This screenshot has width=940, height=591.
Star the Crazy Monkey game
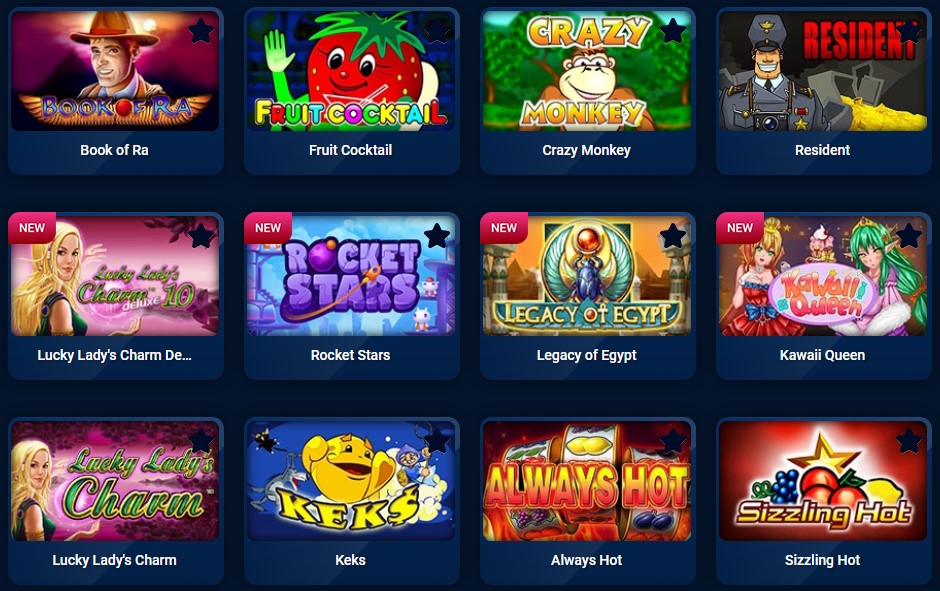673,31
